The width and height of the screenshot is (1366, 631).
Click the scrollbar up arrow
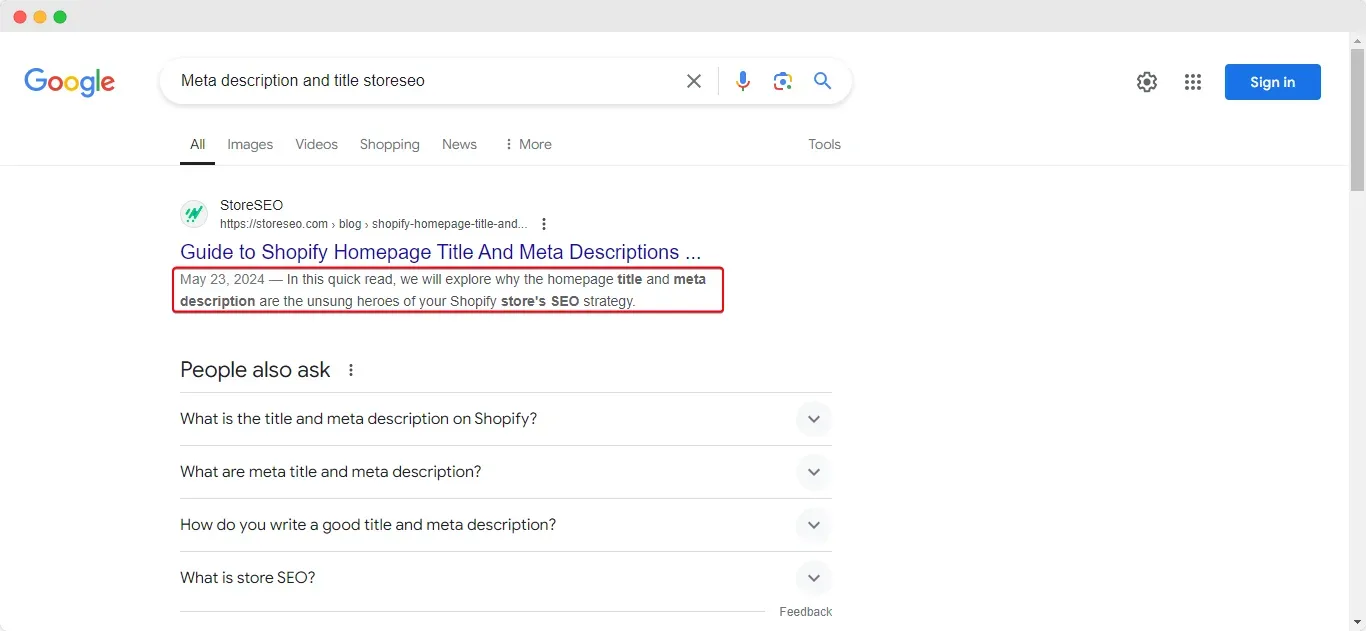click(x=1357, y=39)
